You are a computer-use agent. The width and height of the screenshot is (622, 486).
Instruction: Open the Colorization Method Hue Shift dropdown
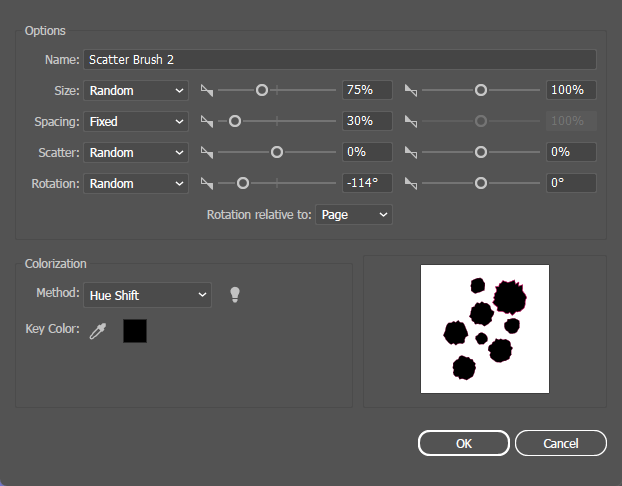pos(148,294)
